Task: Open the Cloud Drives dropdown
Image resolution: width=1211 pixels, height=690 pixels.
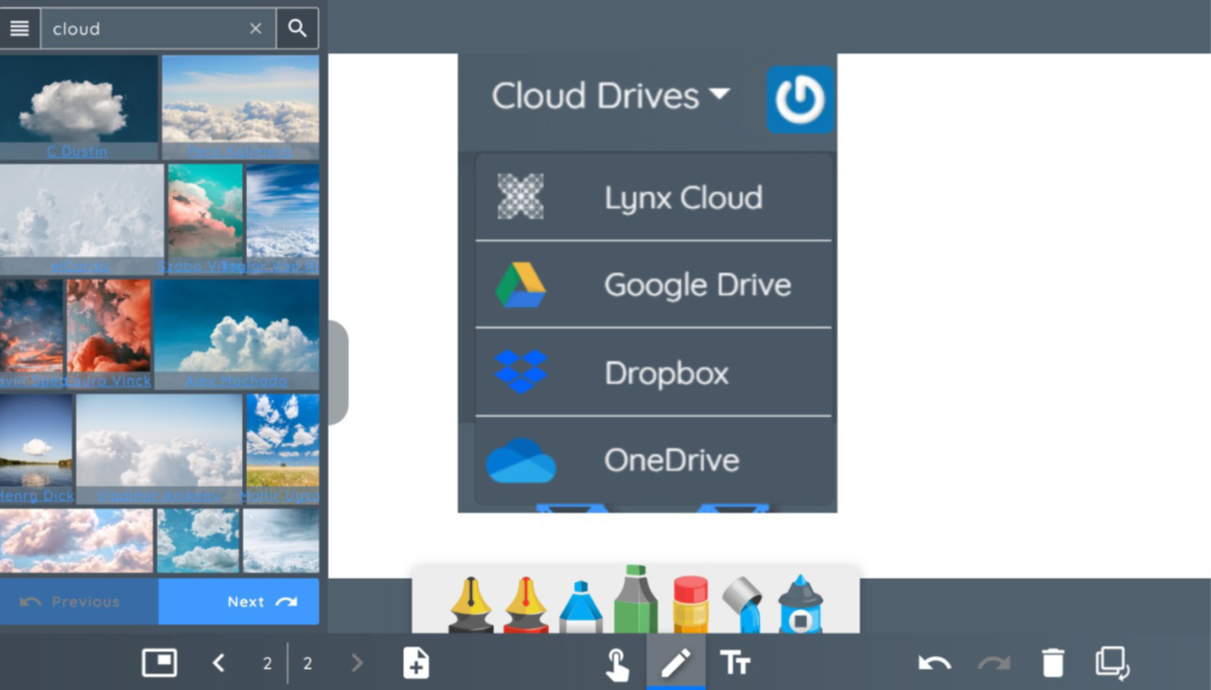Action: coord(610,96)
